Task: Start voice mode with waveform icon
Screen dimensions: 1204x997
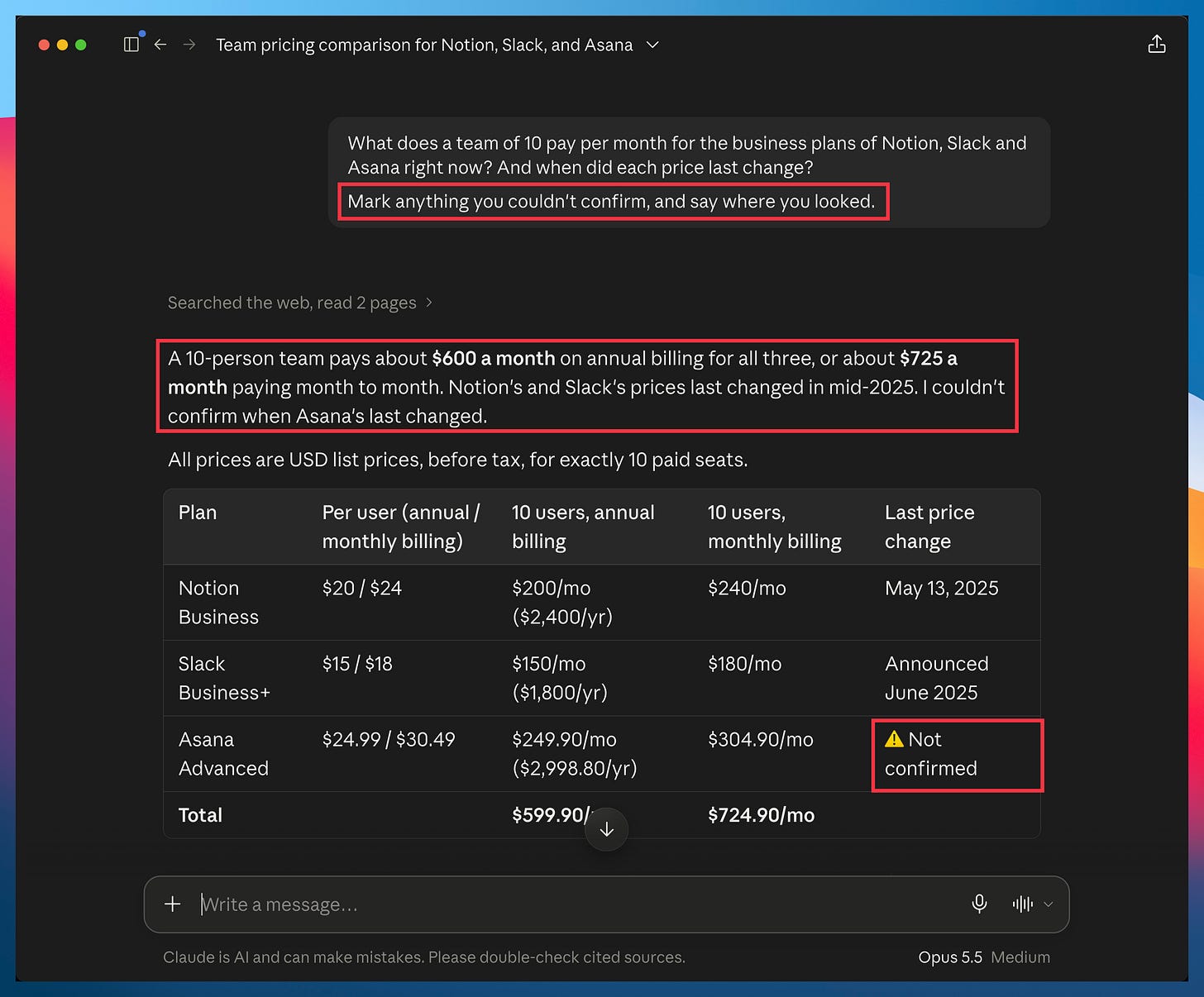Action: pos(1023,904)
